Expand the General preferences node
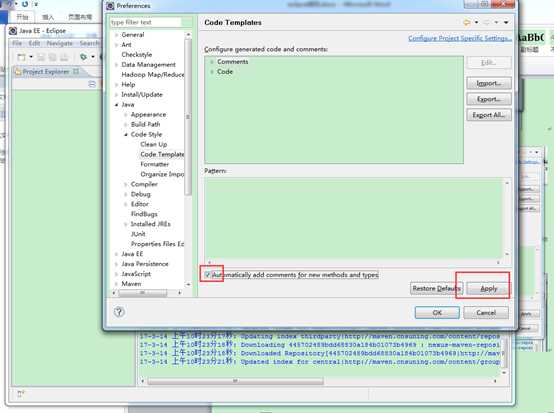 coord(117,35)
